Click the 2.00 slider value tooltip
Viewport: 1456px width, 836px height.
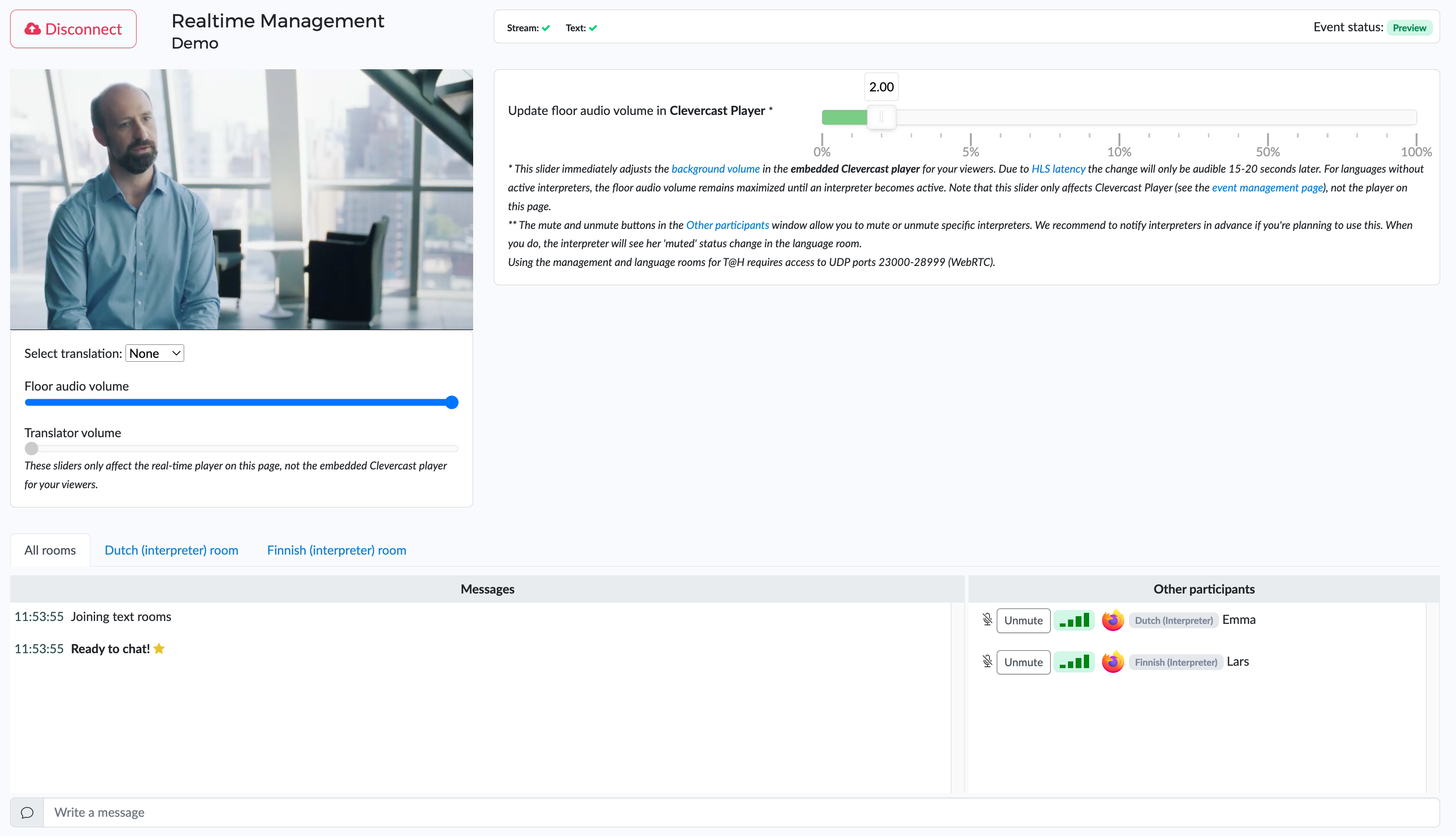881,87
